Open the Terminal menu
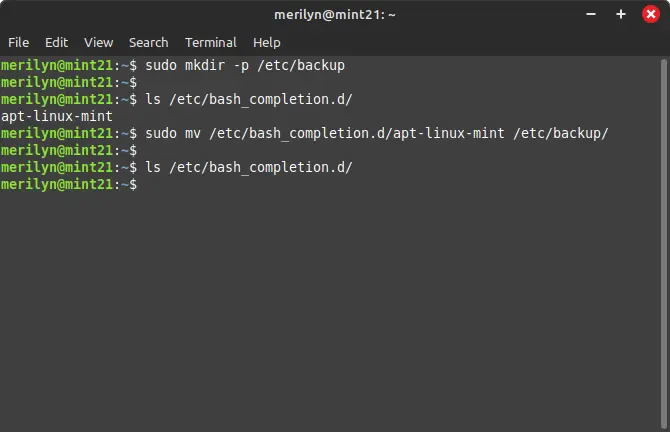670x432 pixels. (211, 43)
